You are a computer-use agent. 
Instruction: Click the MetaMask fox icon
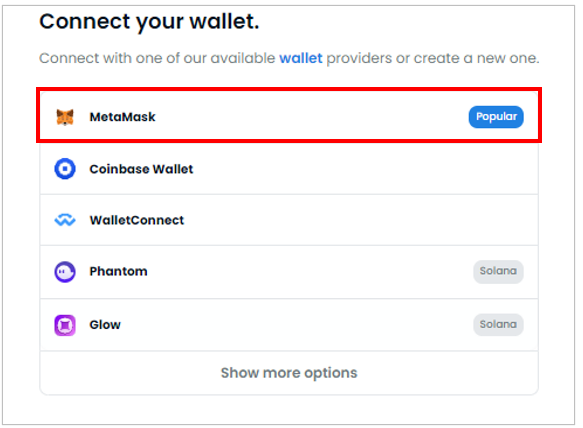pos(65,117)
